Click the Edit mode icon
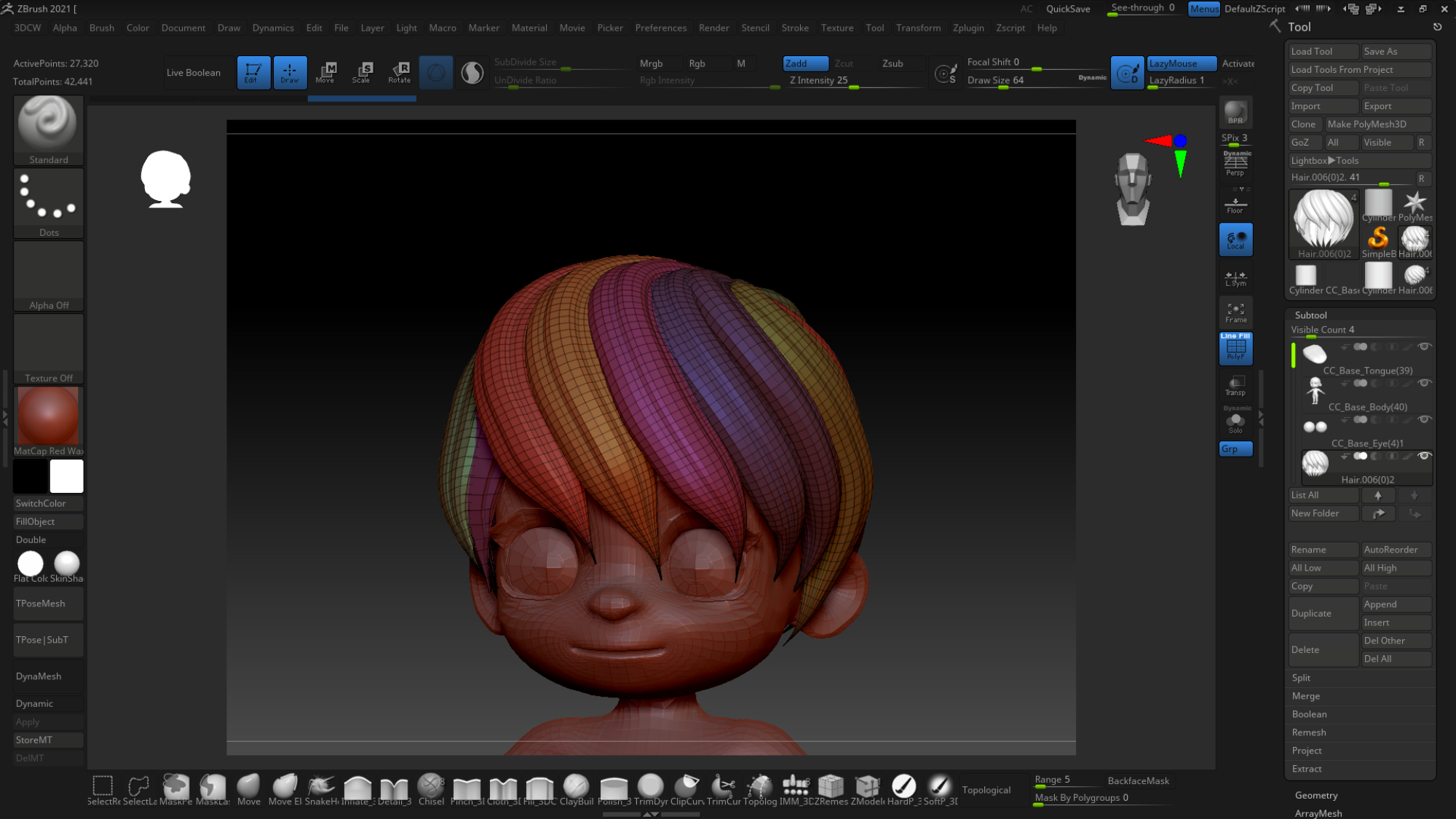The height and width of the screenshot is (819, 1456). click(x=253, y=72)
